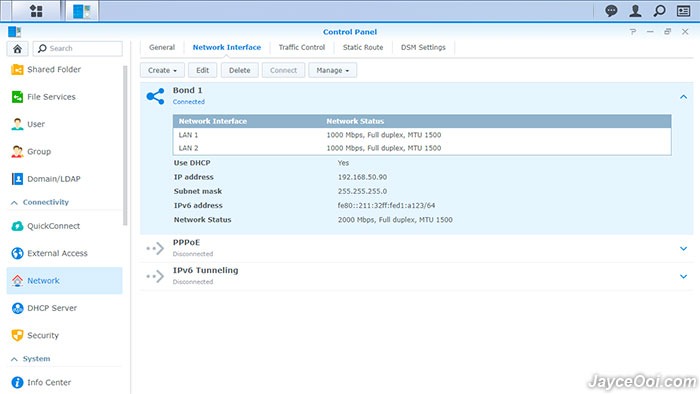Click the Security shield icon
The width and height of the screenshot is (700, 394).
17,336
